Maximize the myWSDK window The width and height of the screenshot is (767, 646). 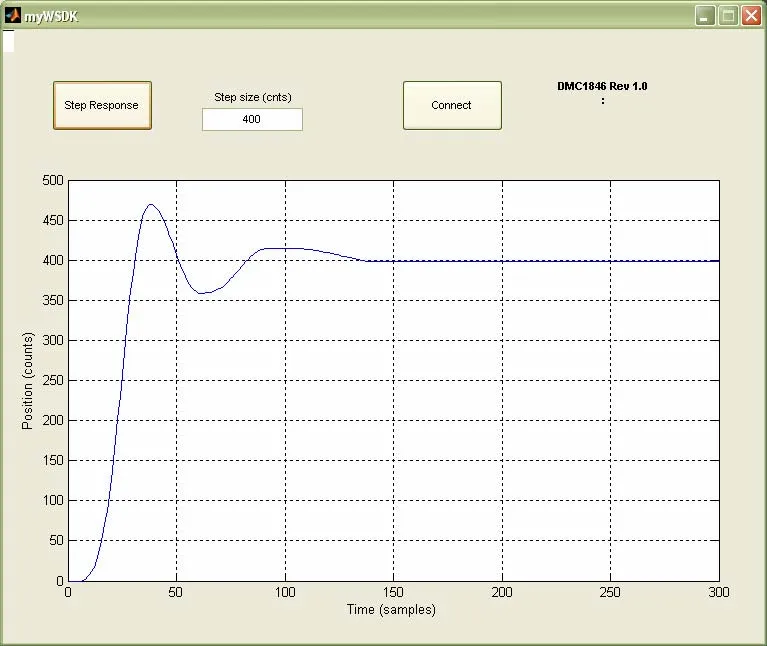(728, 16)
